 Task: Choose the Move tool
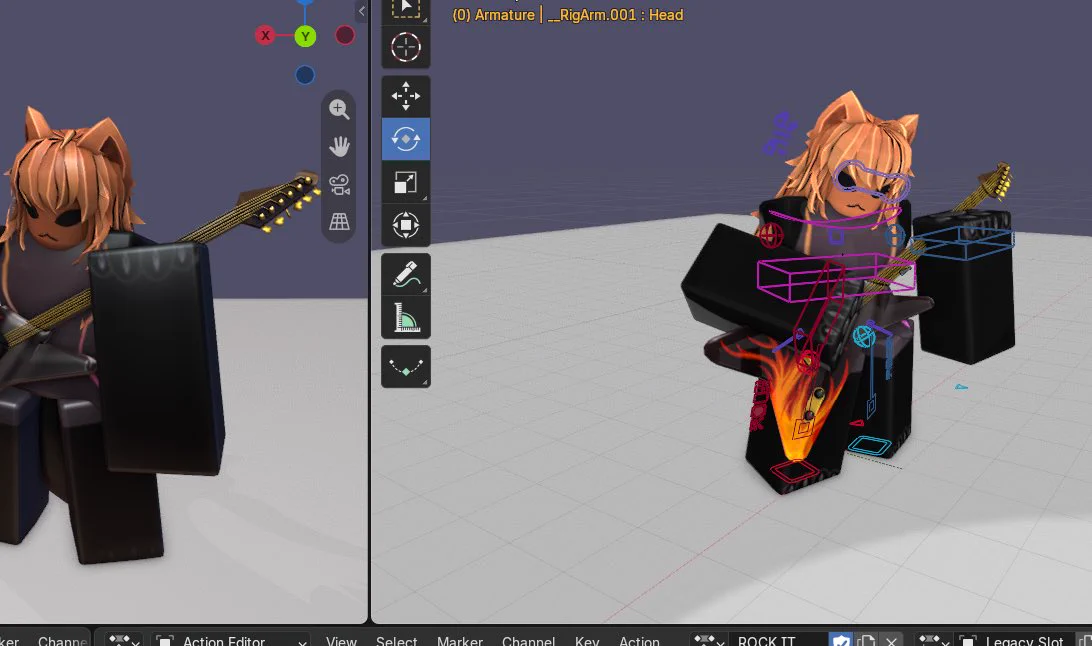(x=406, y=96)
